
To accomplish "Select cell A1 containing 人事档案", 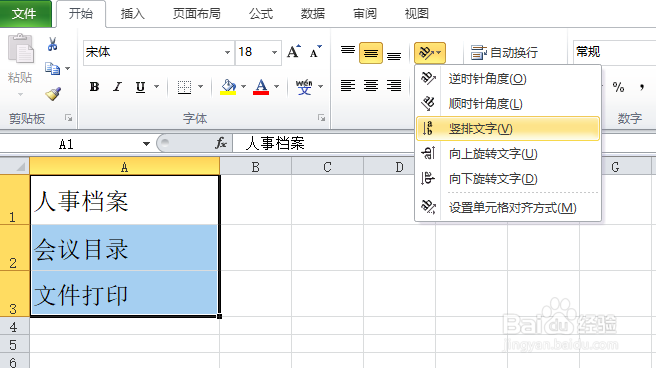I will pos(125,200).
